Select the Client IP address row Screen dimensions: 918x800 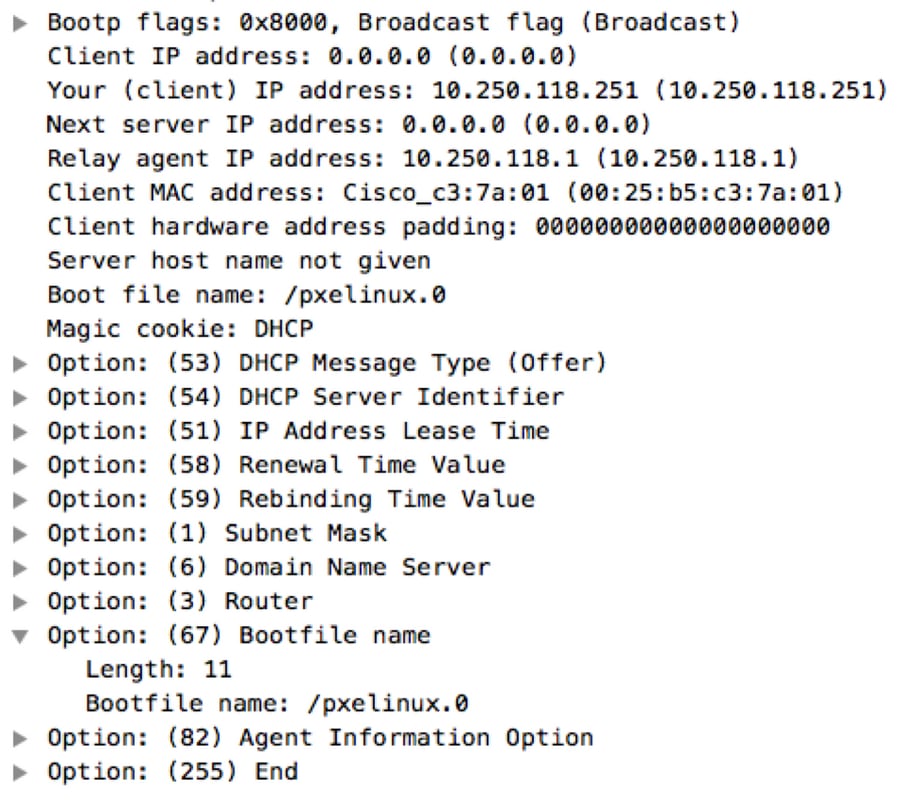point(313,57)
